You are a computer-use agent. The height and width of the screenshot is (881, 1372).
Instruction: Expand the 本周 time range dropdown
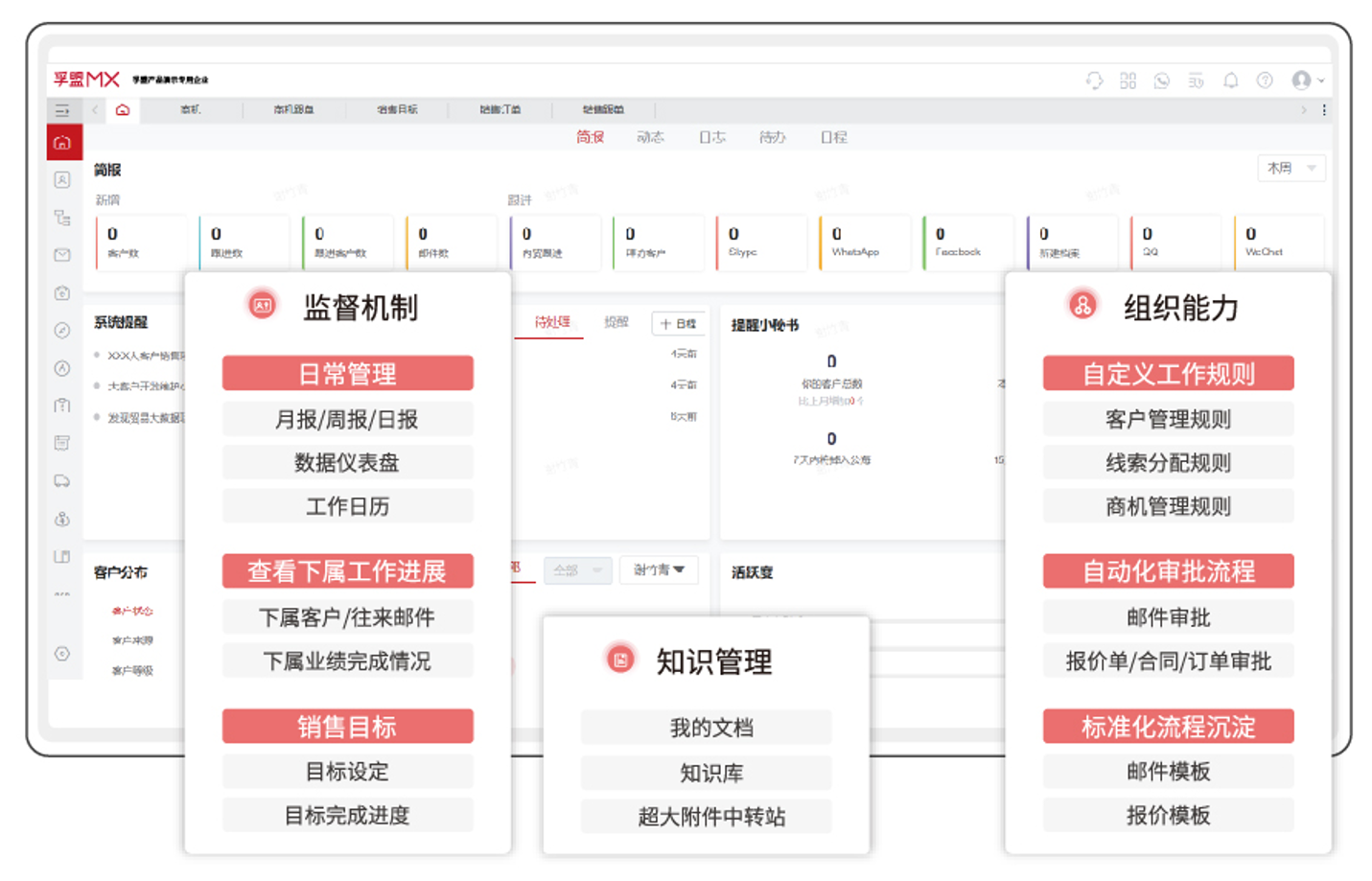tap(1291, 168)
